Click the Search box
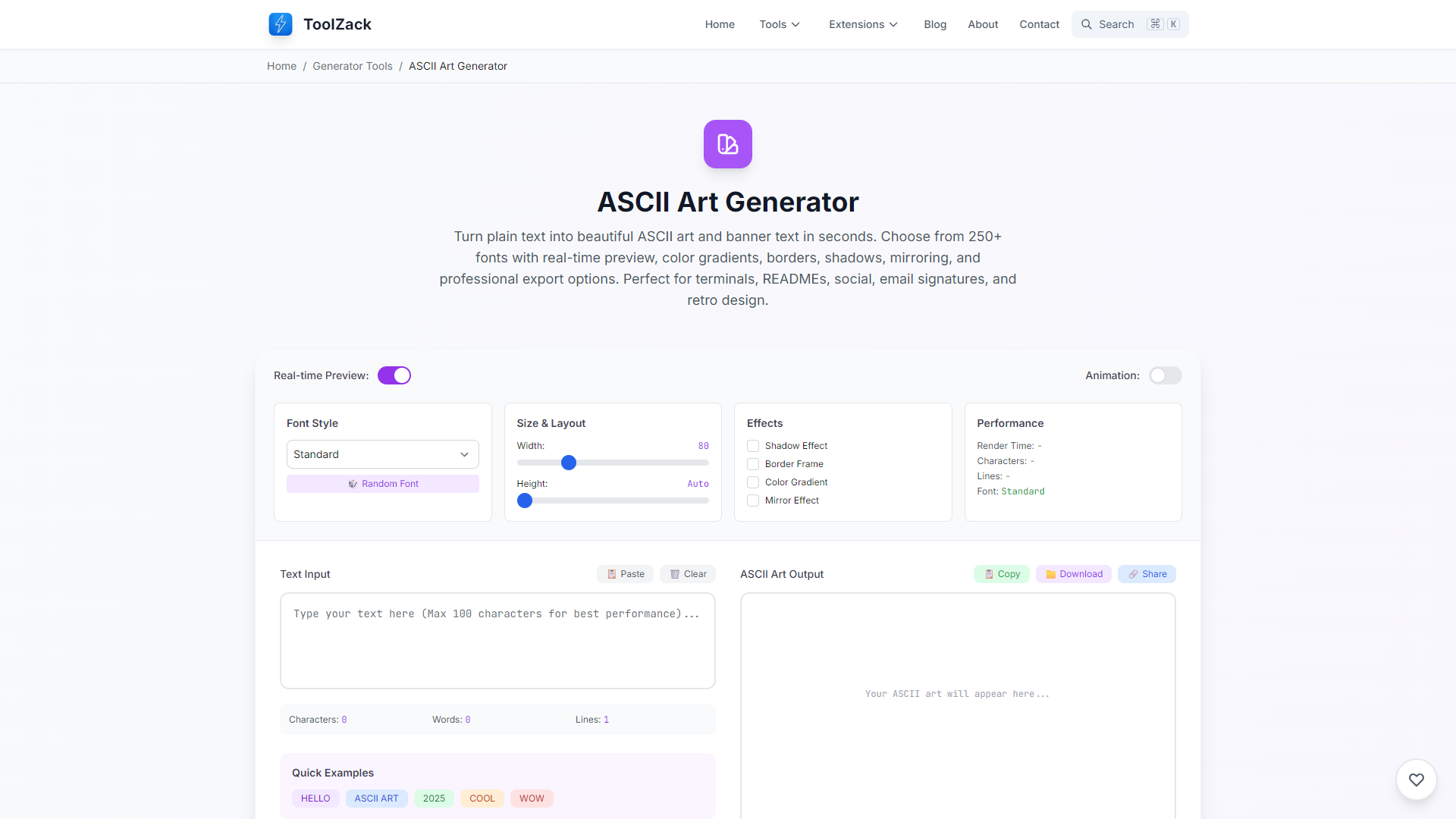 [x=1130, y=24]
